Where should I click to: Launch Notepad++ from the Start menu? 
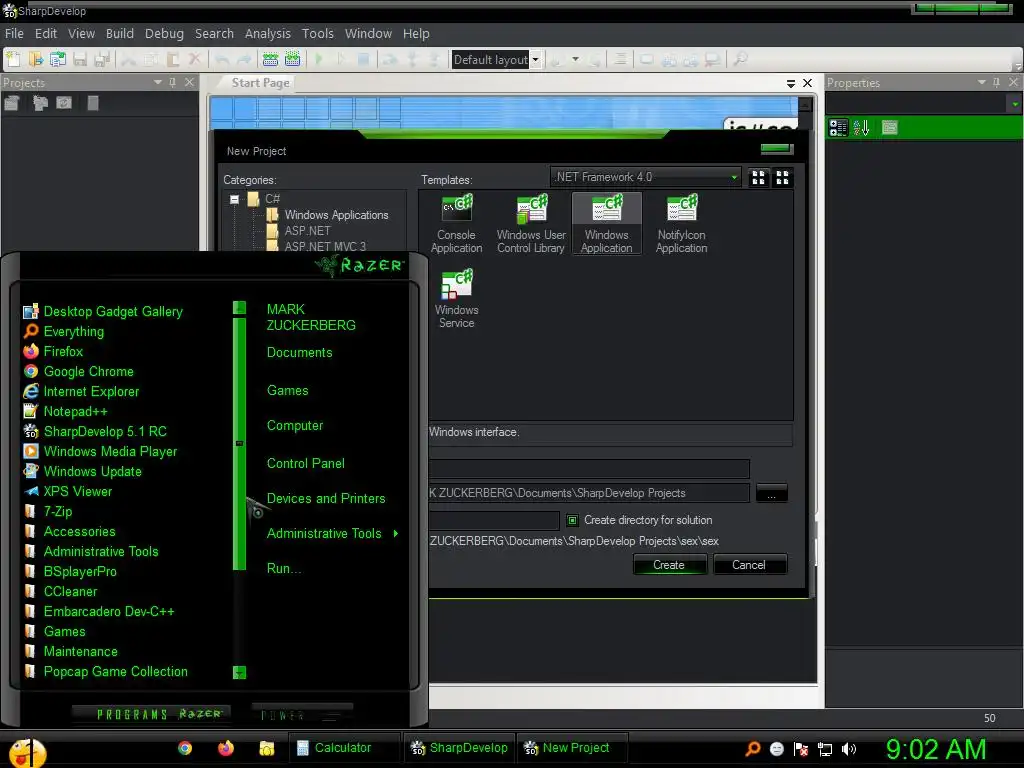pyautogui.click(x=75, y=411)
